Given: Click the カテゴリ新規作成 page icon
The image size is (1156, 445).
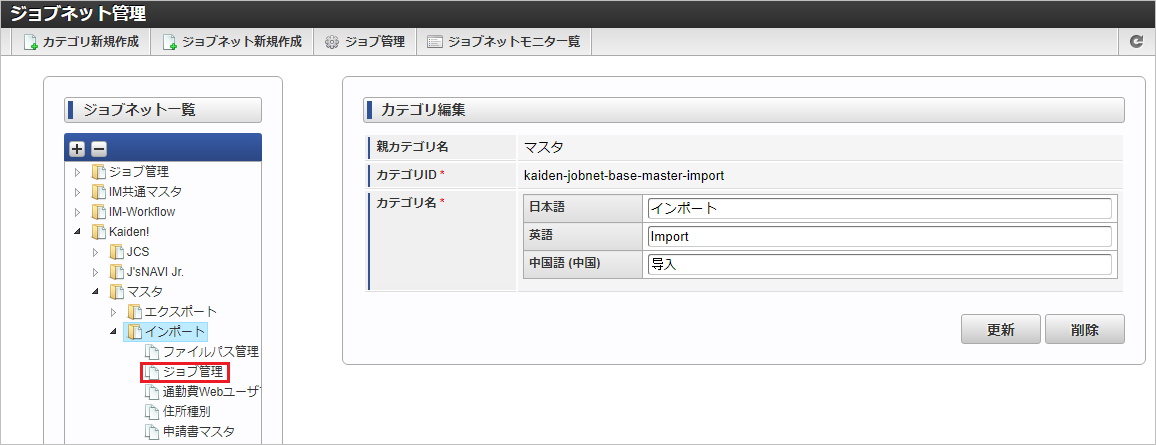Looking at the screenshot, I should (x=30, y=42).
